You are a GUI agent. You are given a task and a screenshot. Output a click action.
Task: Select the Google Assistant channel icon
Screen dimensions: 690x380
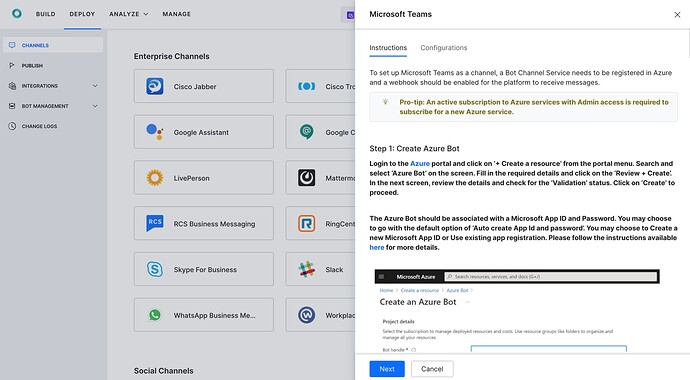154,132
